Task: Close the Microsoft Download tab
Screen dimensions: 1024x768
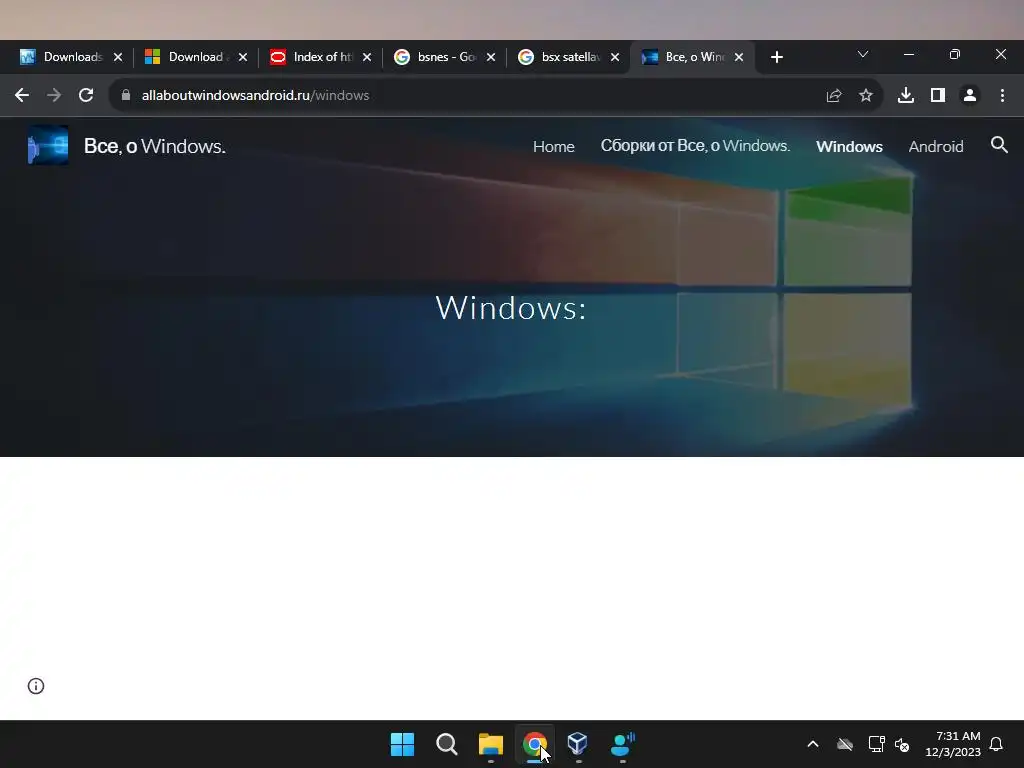Action: coord(243,57)
